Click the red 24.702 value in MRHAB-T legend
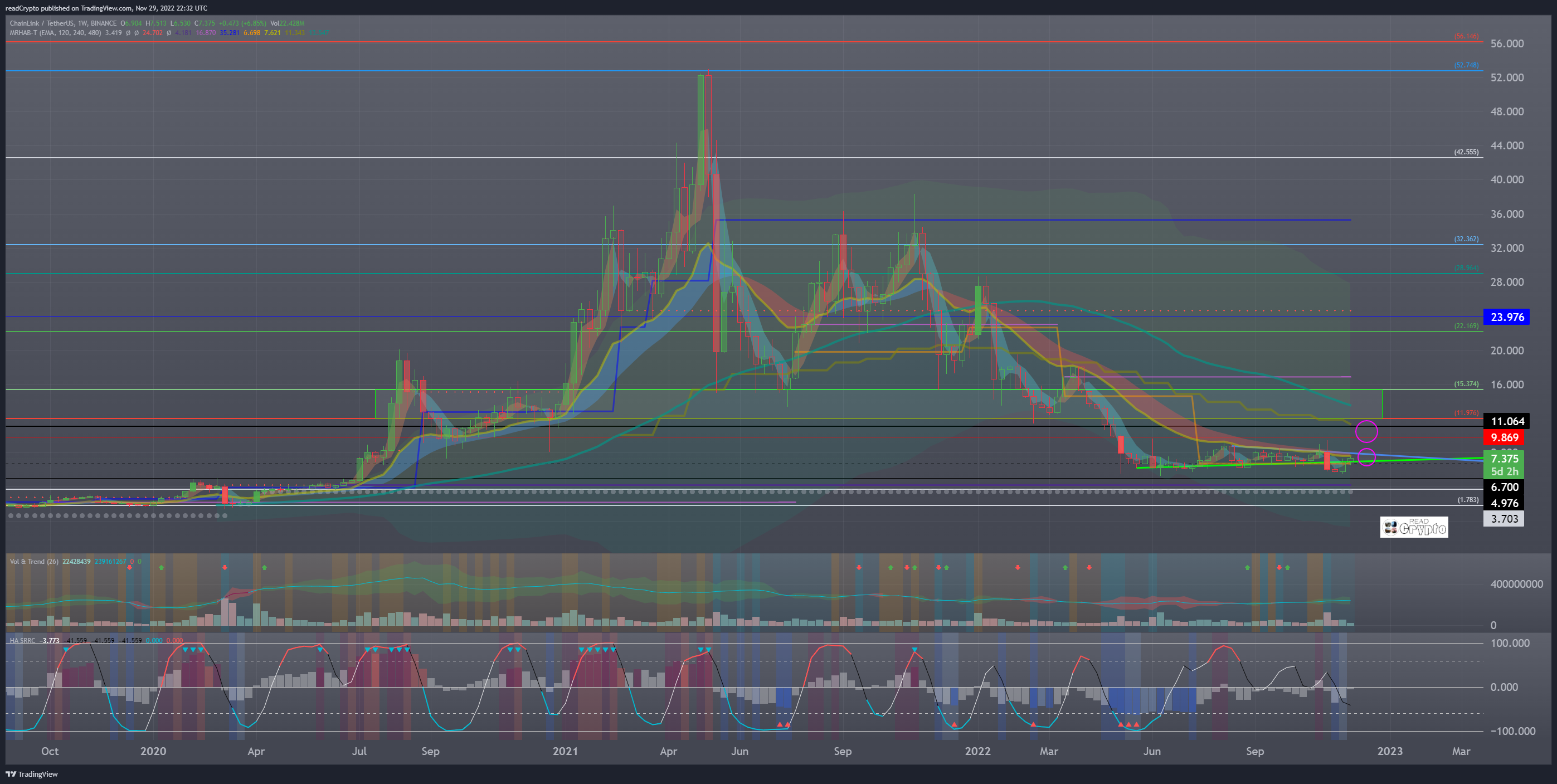Image resolution: width=1557 pixels, height=784 pixels. click(x=152, y=33)
